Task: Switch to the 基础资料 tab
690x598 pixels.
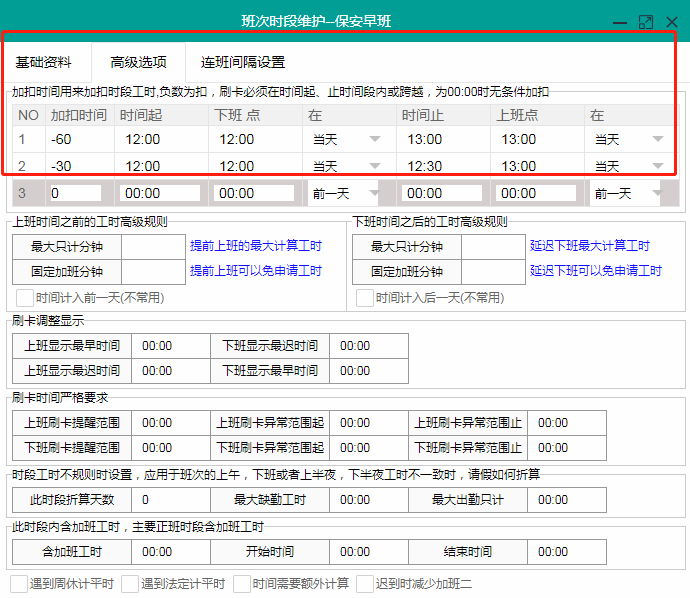Action: (43, 62)
